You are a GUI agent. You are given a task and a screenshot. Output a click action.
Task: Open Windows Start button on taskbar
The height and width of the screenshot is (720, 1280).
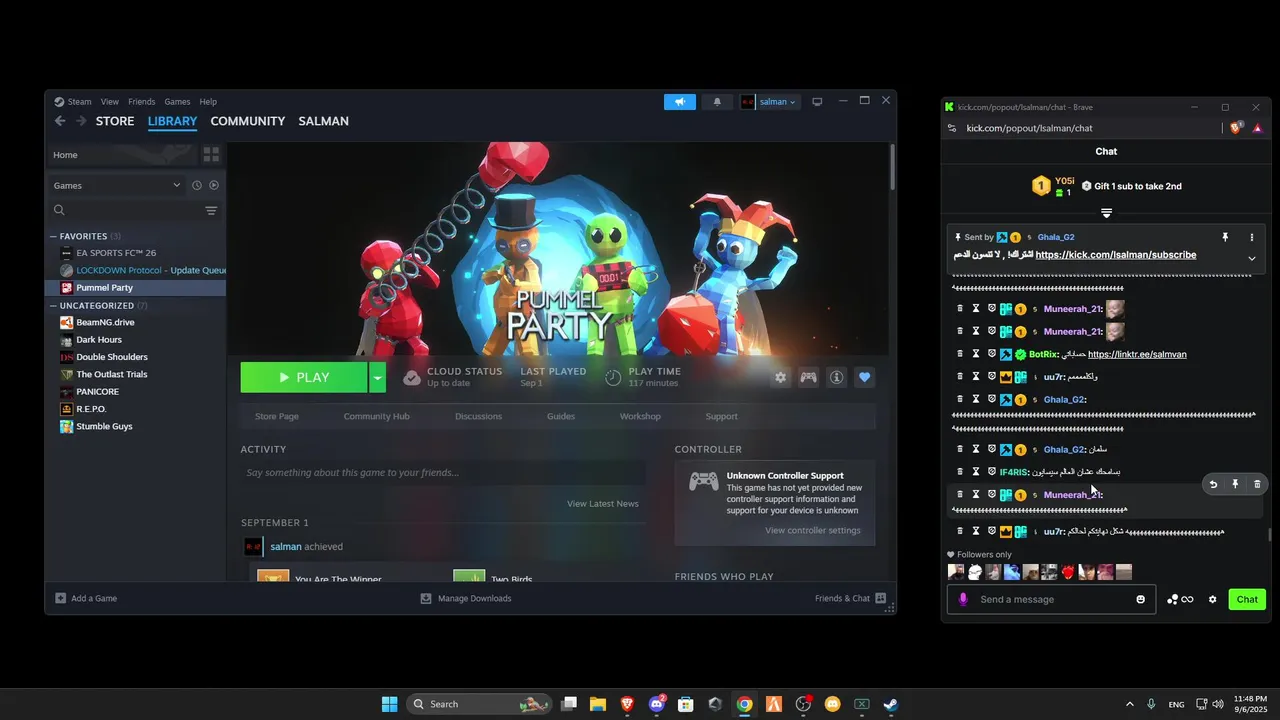coord(389,704)
